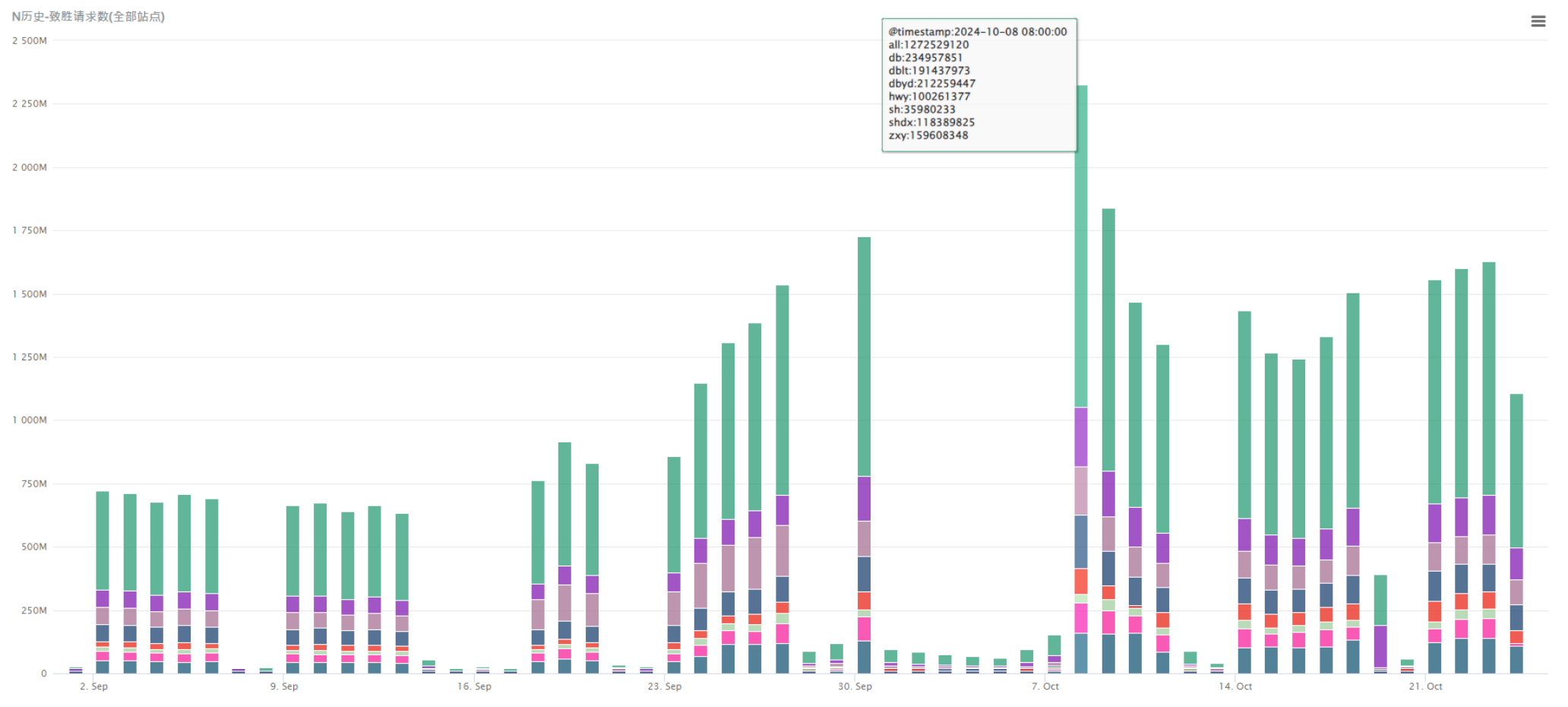The image size is (1568, 707).
Task: Click the "all:1272529120" tooltip value
Action: click(928, 45)
